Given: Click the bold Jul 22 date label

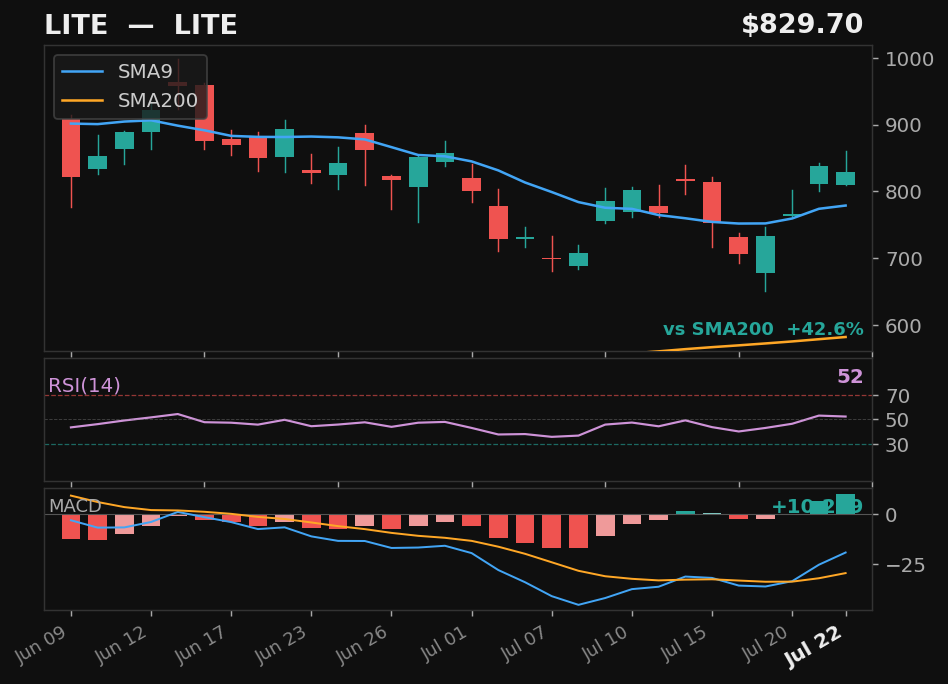Looking at the screenshot, I should (815, 646).
